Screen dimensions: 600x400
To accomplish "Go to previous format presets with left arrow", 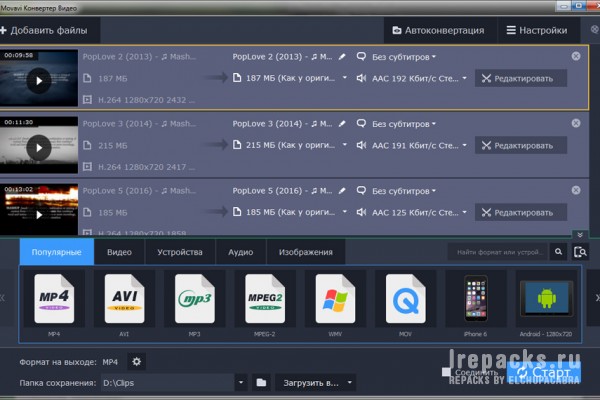I will (x=3, y=298).
